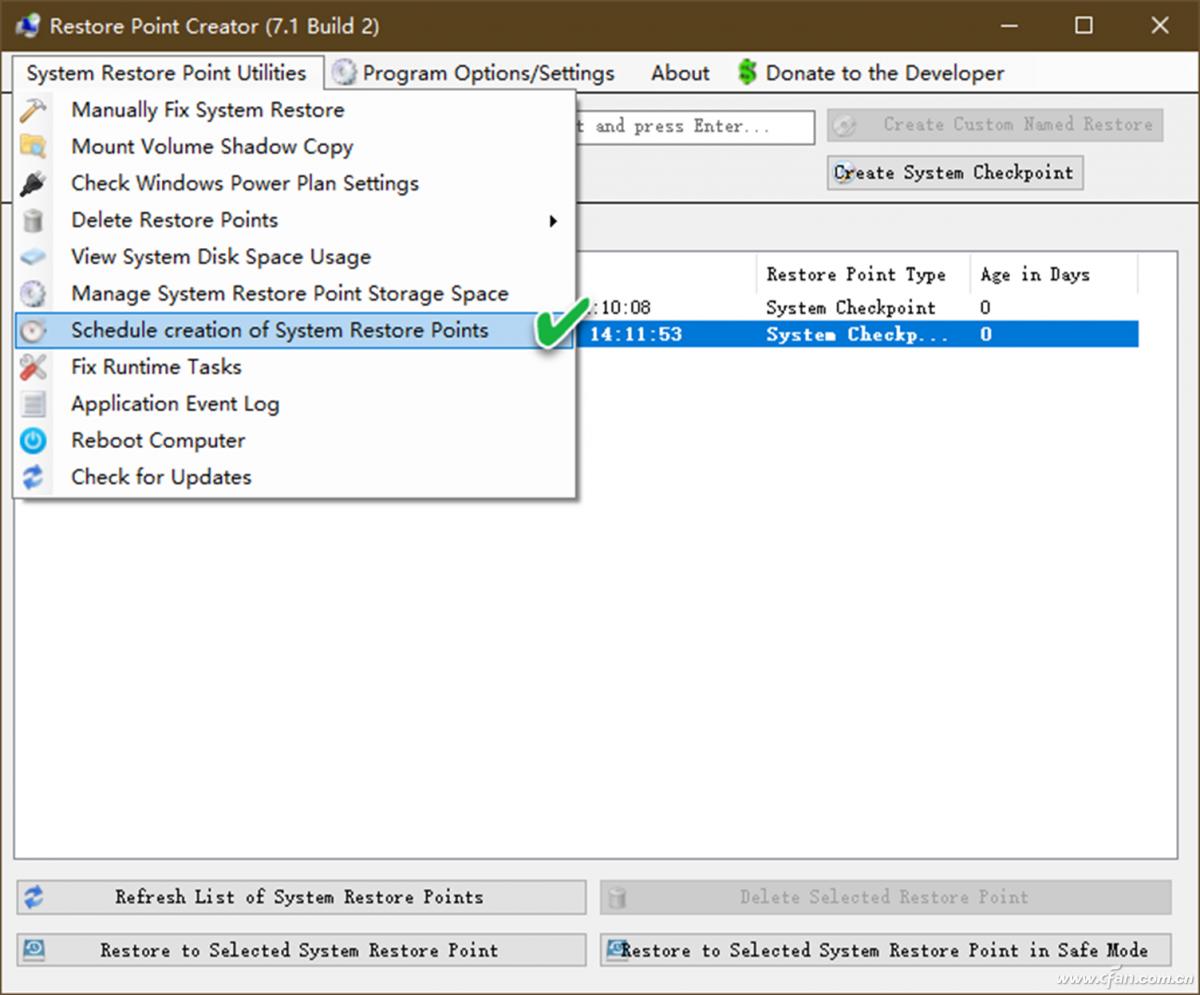Image resolution: width=1200 pixels, height=995 pixels.
Task: Choose Schedule creation of System Restore Points
Action: [280, 331]
